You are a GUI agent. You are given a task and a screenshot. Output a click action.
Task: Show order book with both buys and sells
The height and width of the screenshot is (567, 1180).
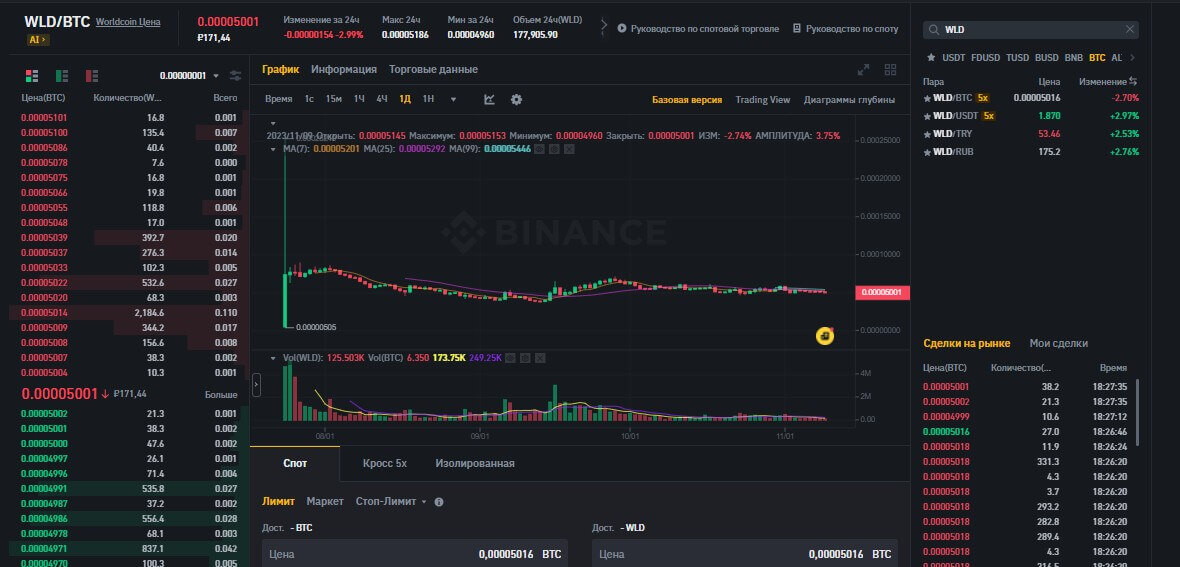pos(31,75)
